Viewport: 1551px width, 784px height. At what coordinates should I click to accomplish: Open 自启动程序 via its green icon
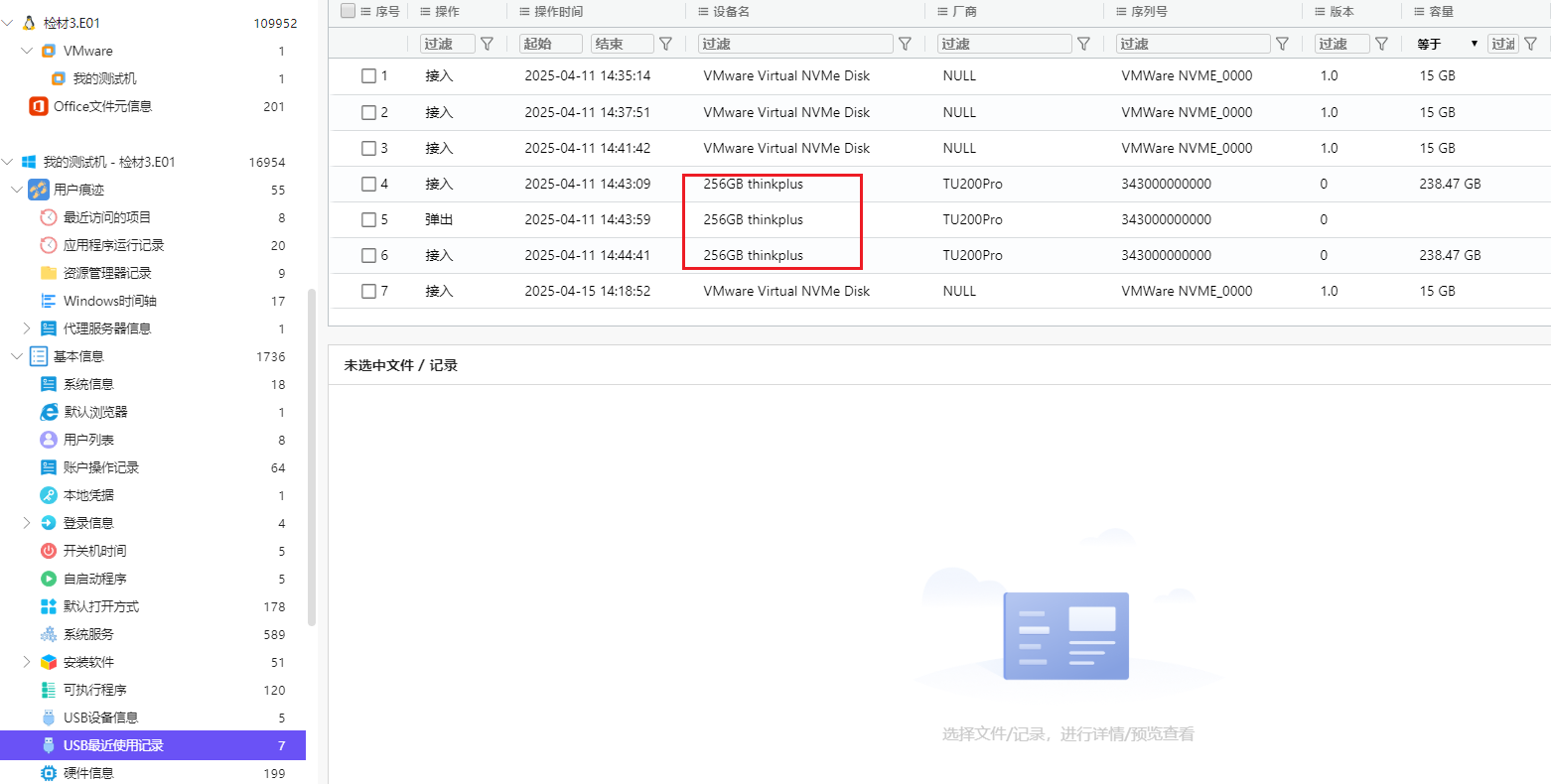pyautogui.click(x=49, y=579)
